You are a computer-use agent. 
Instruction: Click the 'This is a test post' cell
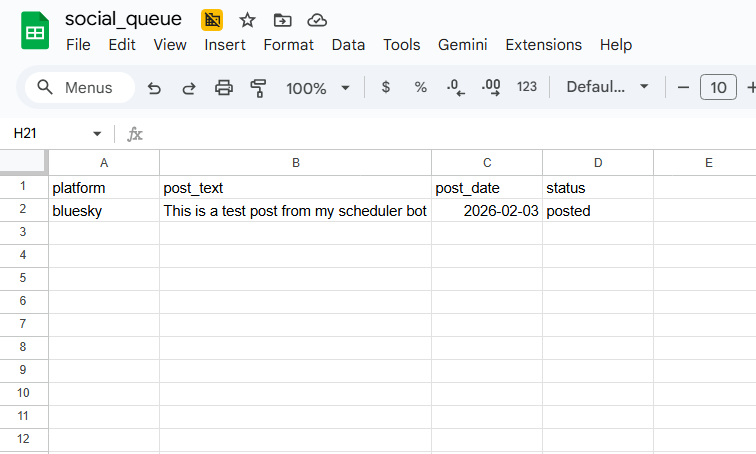click(x=296, y=211)
